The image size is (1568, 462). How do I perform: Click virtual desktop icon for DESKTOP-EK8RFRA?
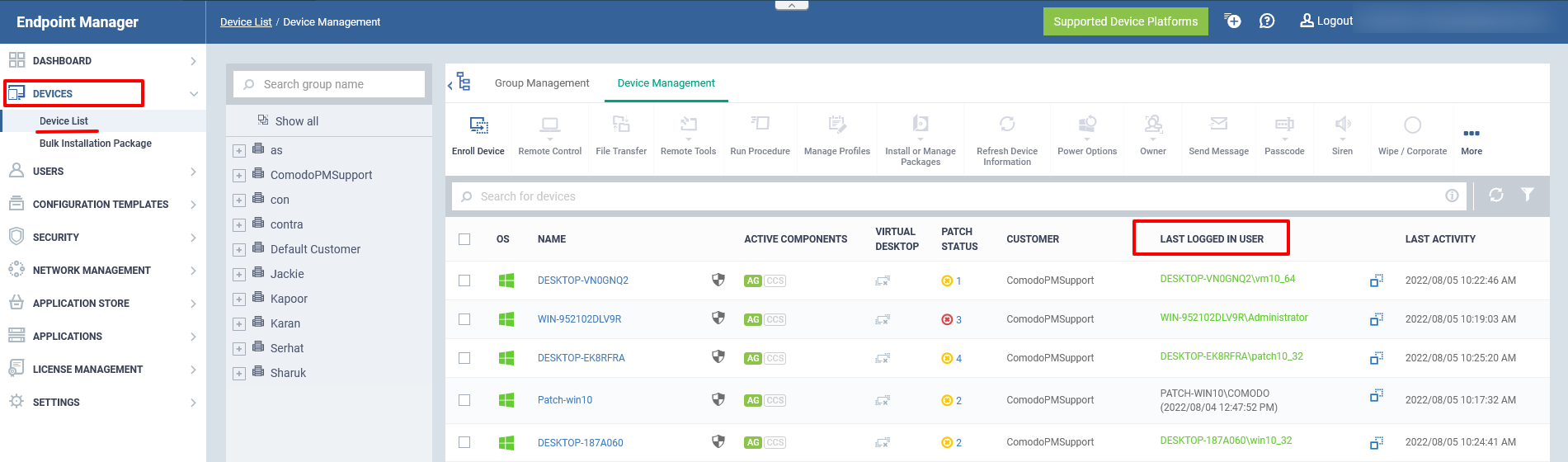pos(883,358)
